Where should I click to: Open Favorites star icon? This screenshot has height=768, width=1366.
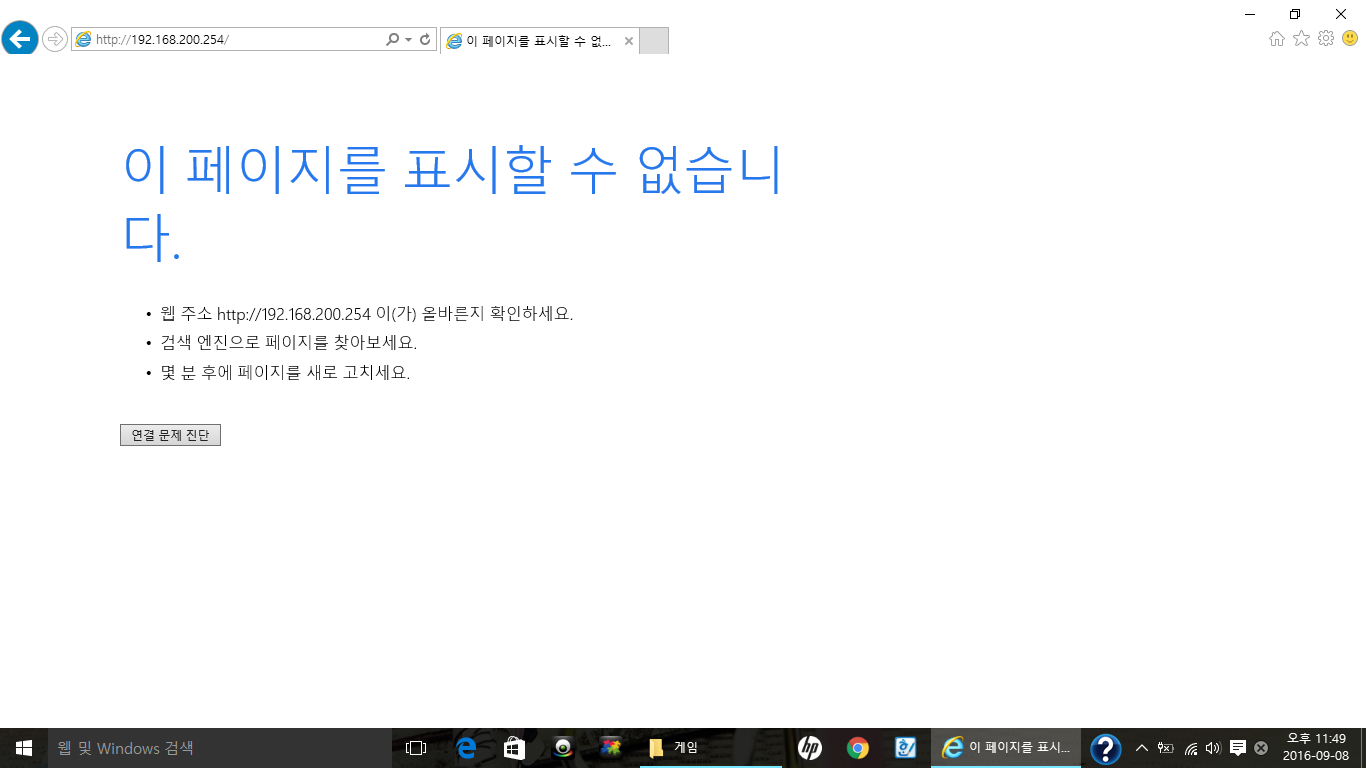[1301, 39]
